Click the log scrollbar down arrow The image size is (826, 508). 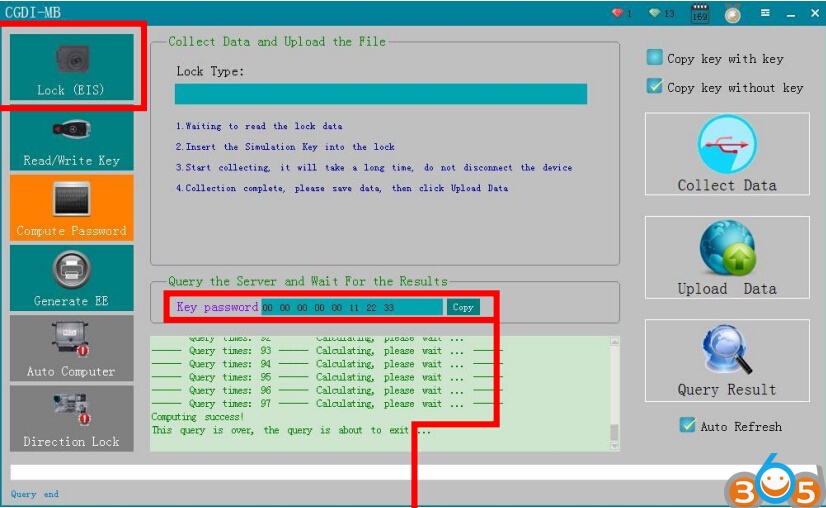point(614,446)
